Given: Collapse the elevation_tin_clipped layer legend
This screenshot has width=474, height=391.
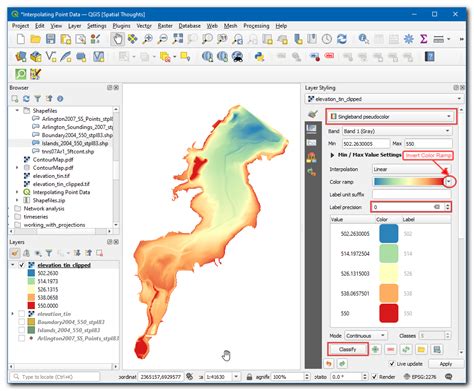Looking at the screenshot, I should pos(13,265).
